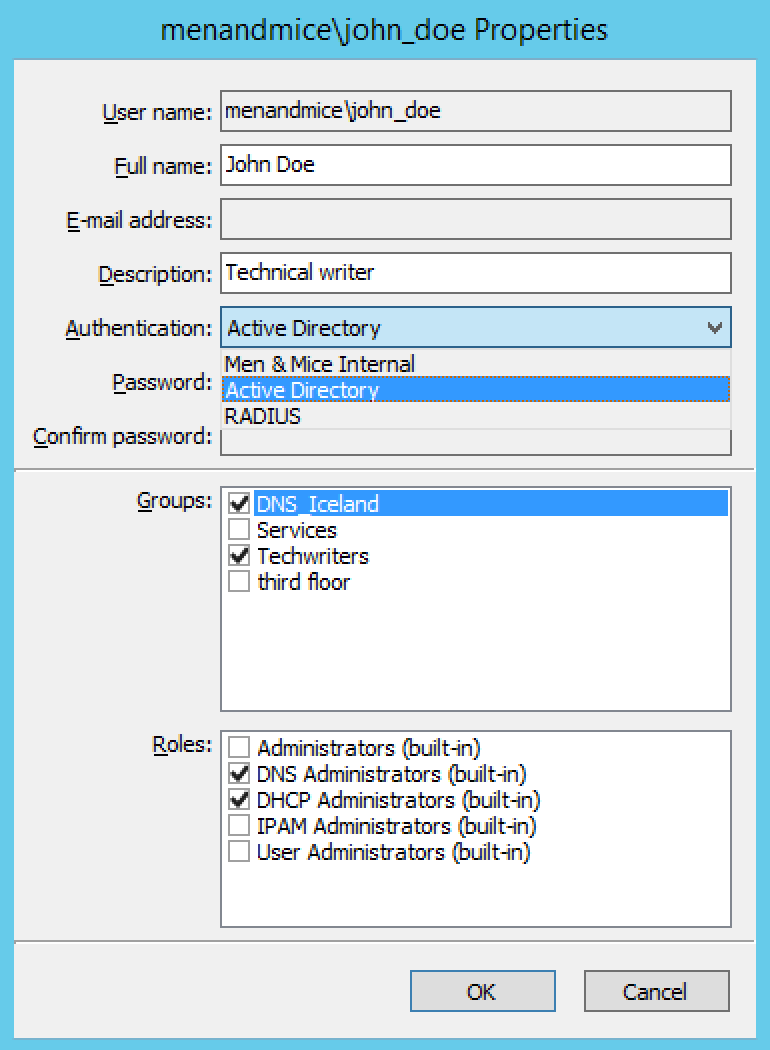The width and height of the screenshot is (770, 1050).
Task: Enable the Services group checkbox
Action: tap(239, 530)
